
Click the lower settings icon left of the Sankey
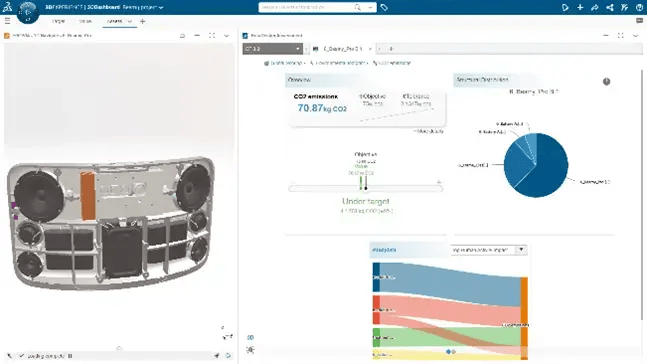(250, 350)
